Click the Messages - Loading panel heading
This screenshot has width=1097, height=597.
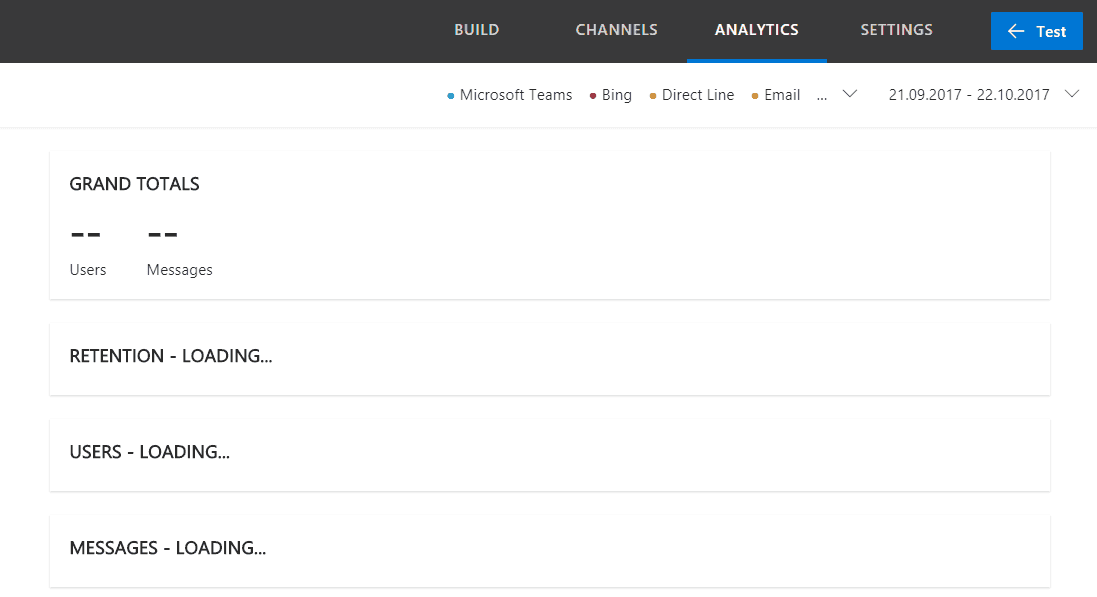(x=168, y=548)
